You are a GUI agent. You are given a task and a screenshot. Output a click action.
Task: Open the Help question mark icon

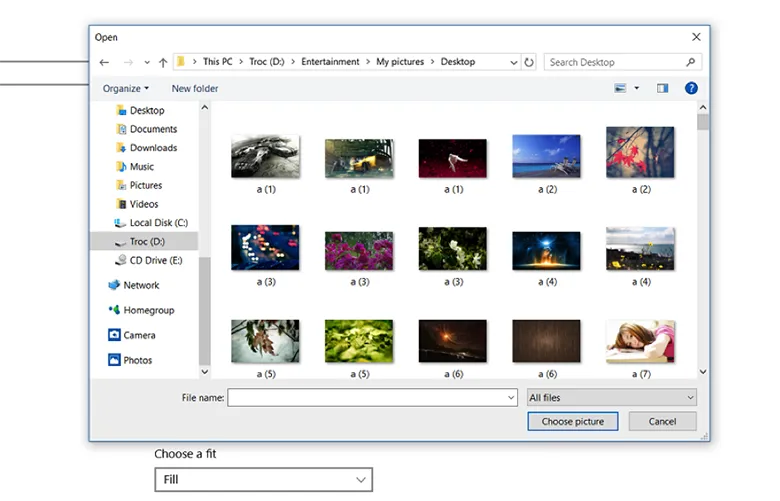click(x=690, y=88)
